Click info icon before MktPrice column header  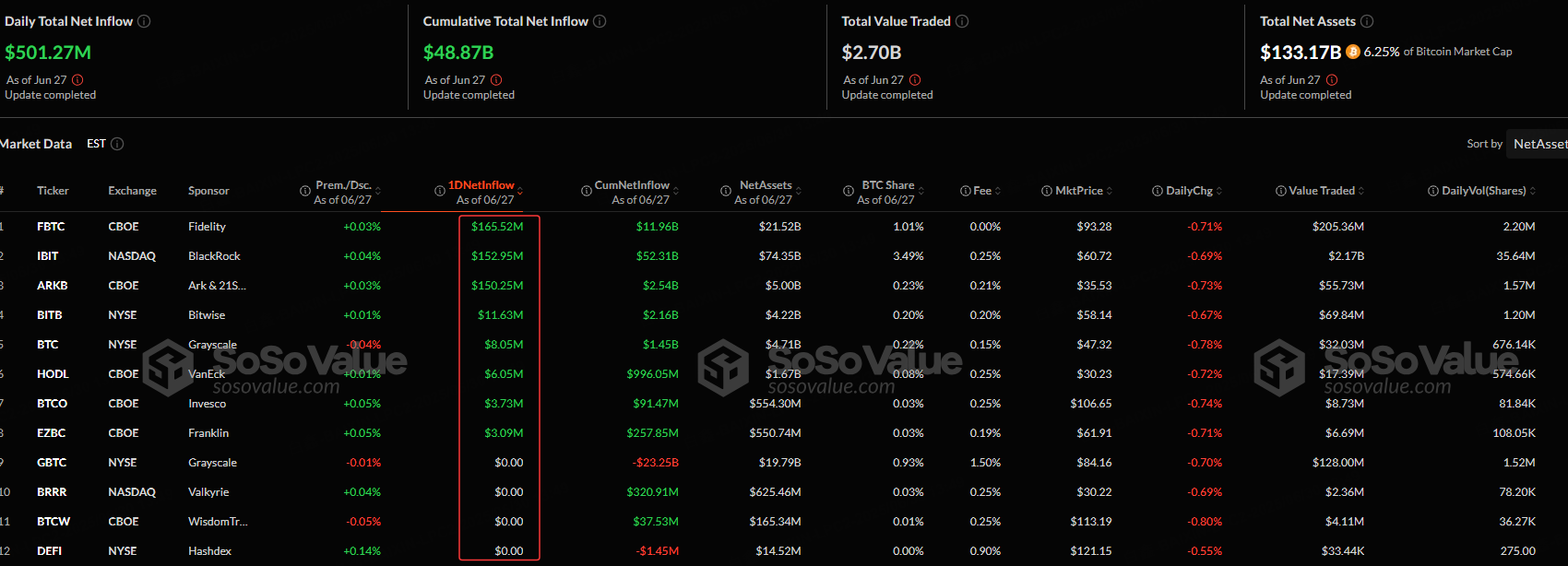pos(1047,191)
